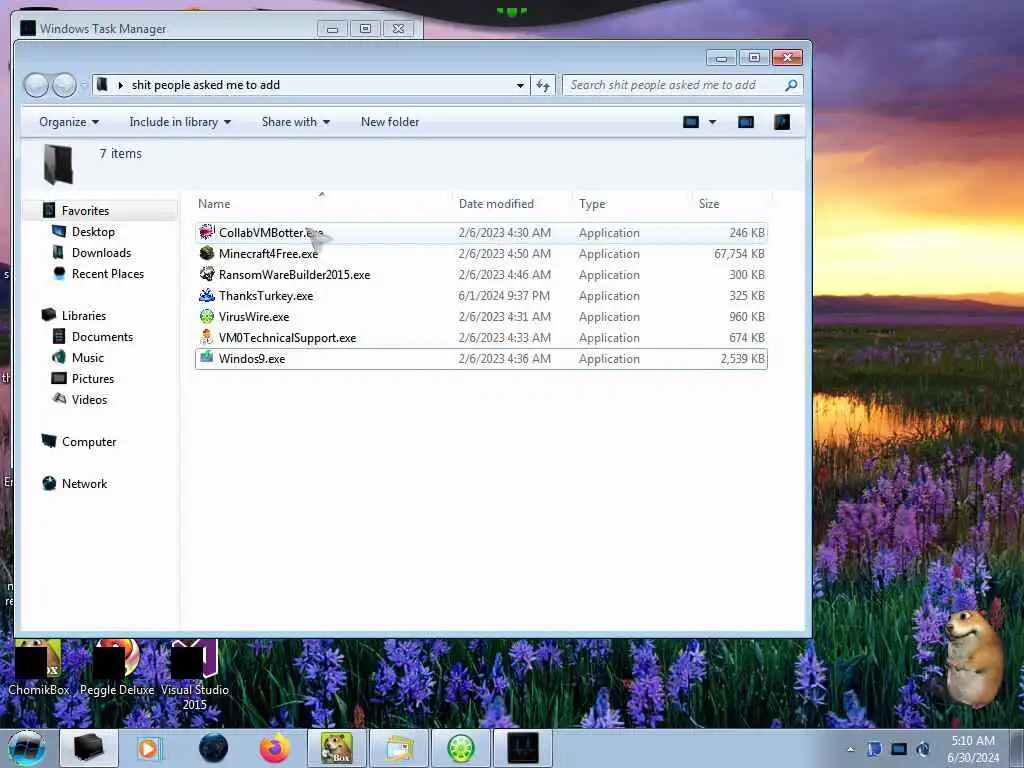Refresh the folder with the refresh icon
This screenshot has height=768, width=1024.
tap(543, 85)
